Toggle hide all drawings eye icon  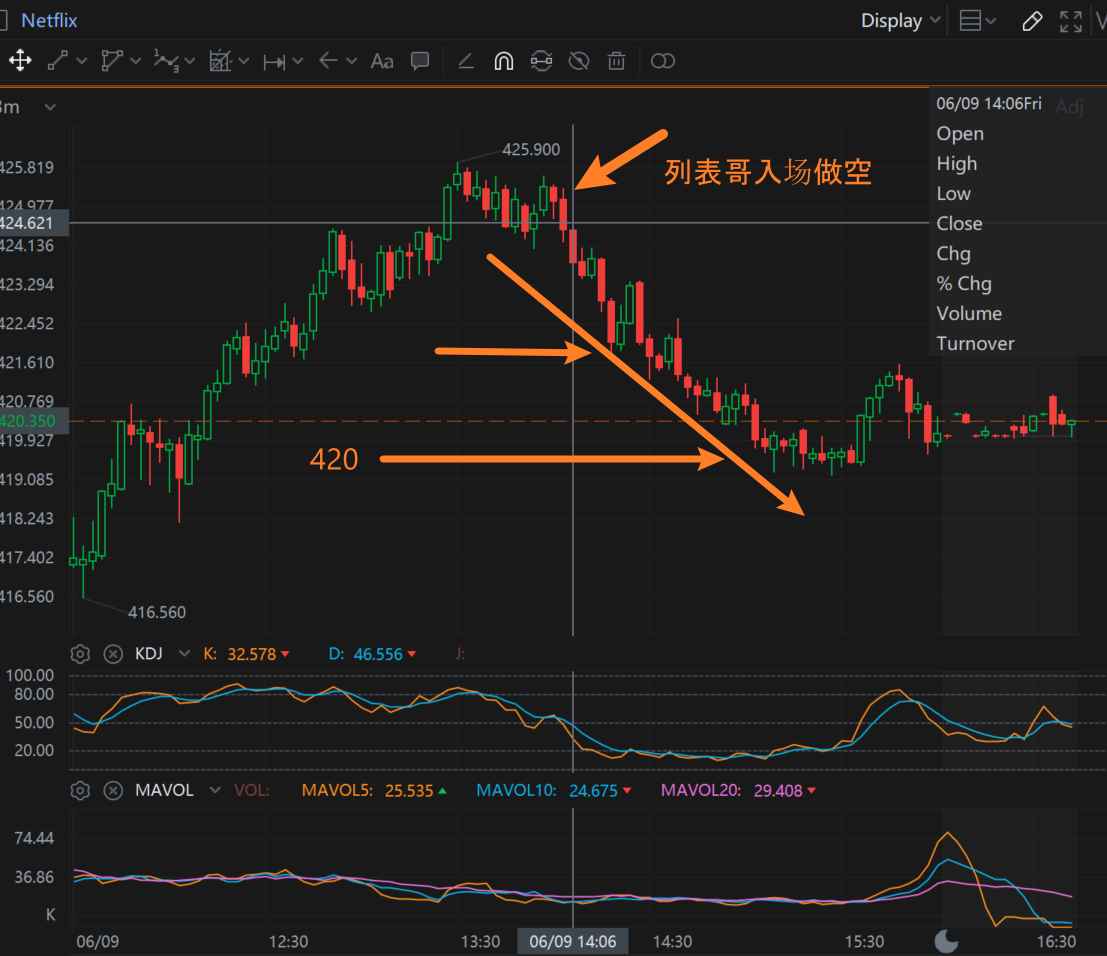coord(578,61)
